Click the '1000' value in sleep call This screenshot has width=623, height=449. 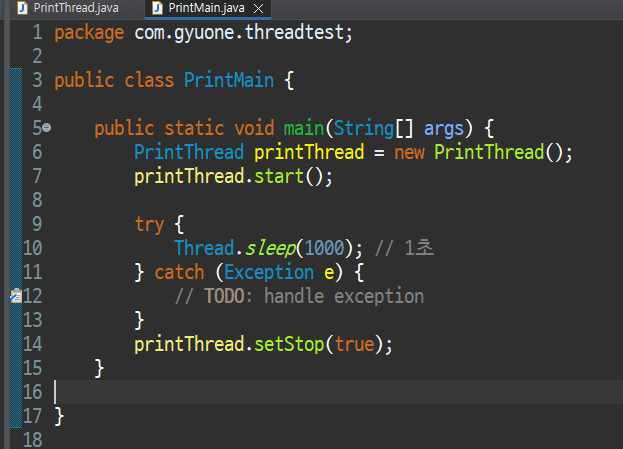[325, 248]
